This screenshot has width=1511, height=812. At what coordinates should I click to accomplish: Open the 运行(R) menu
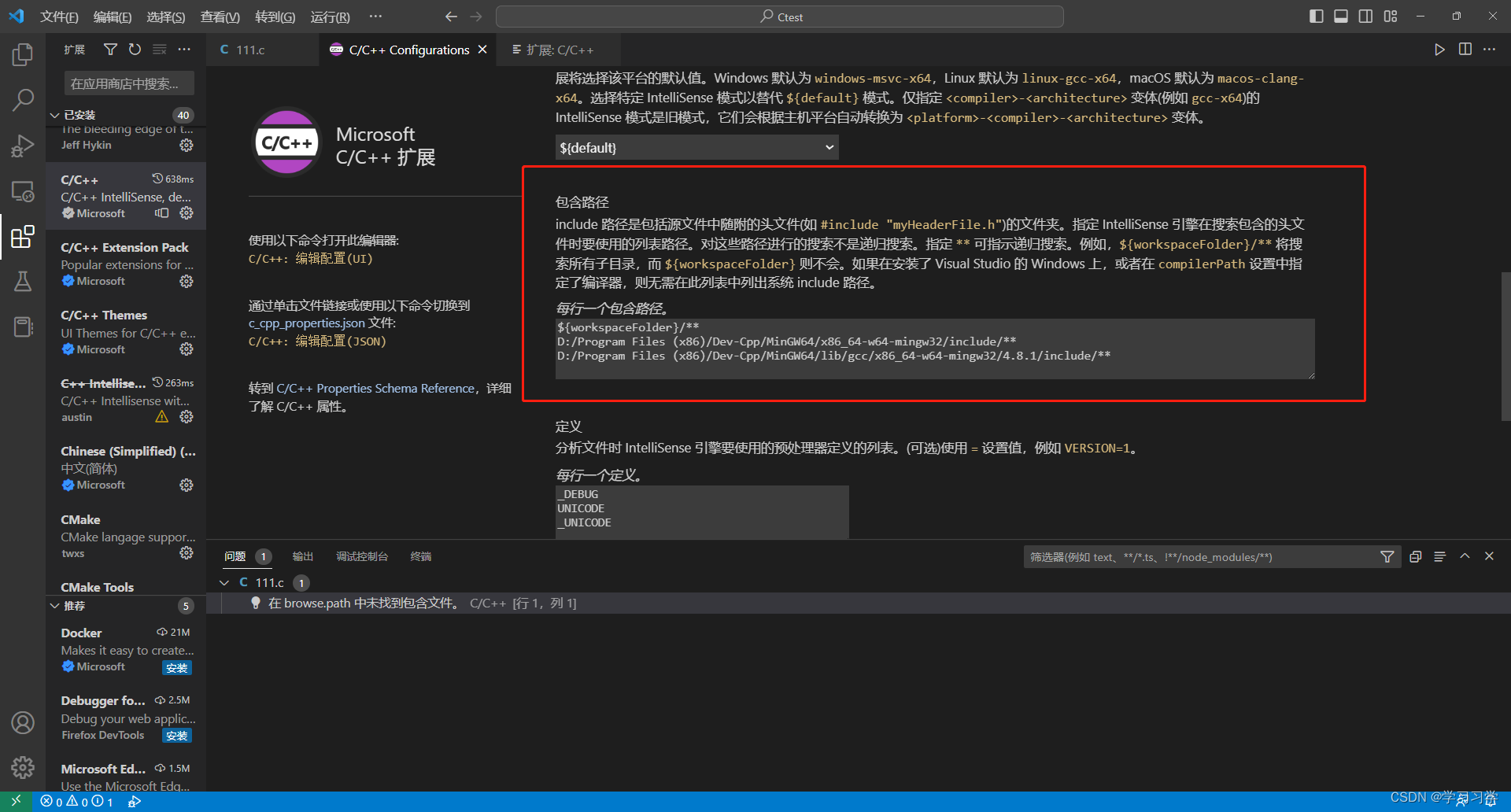[x=330, y=17]
